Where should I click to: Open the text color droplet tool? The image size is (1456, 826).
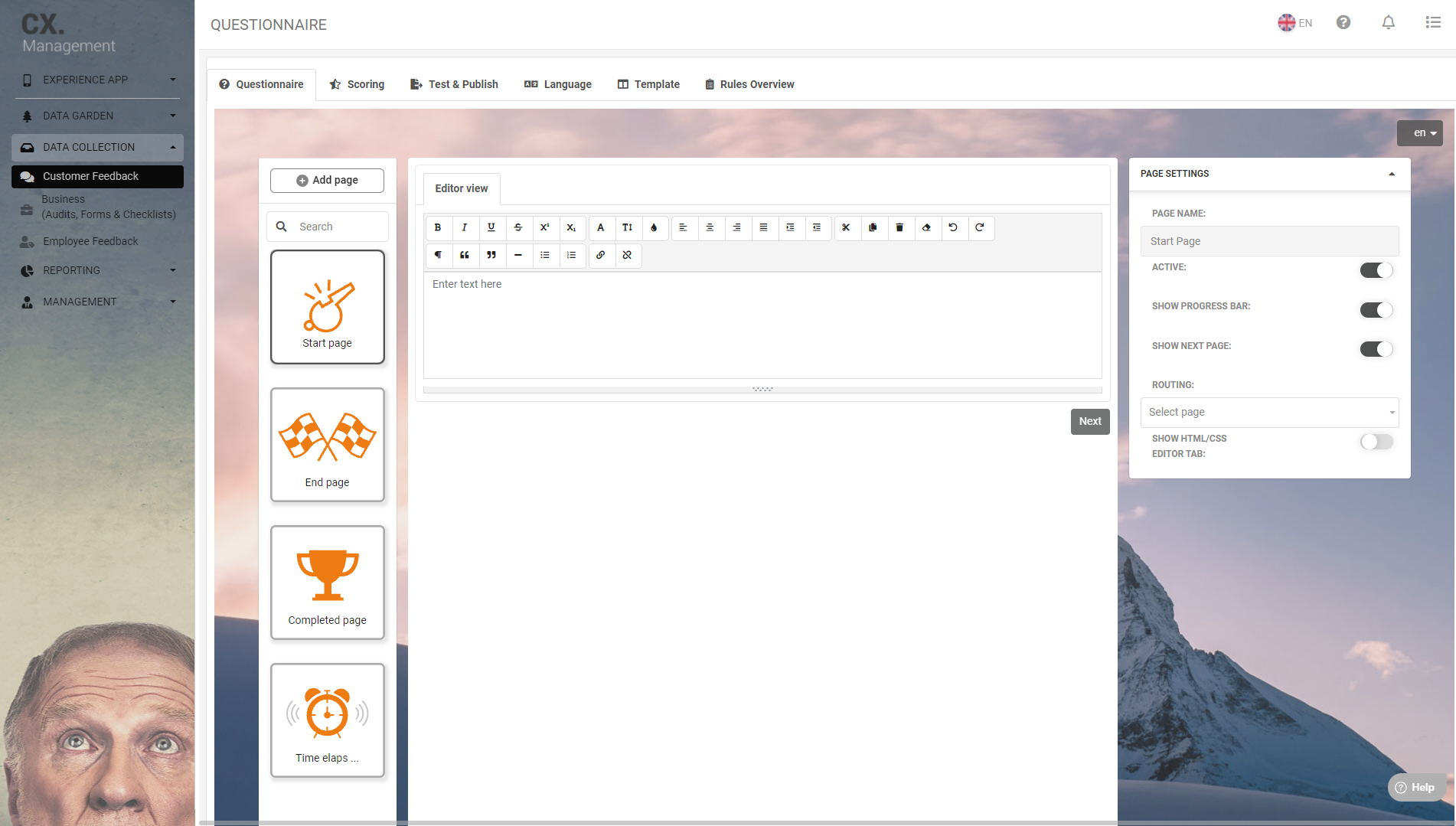point(655,227)
